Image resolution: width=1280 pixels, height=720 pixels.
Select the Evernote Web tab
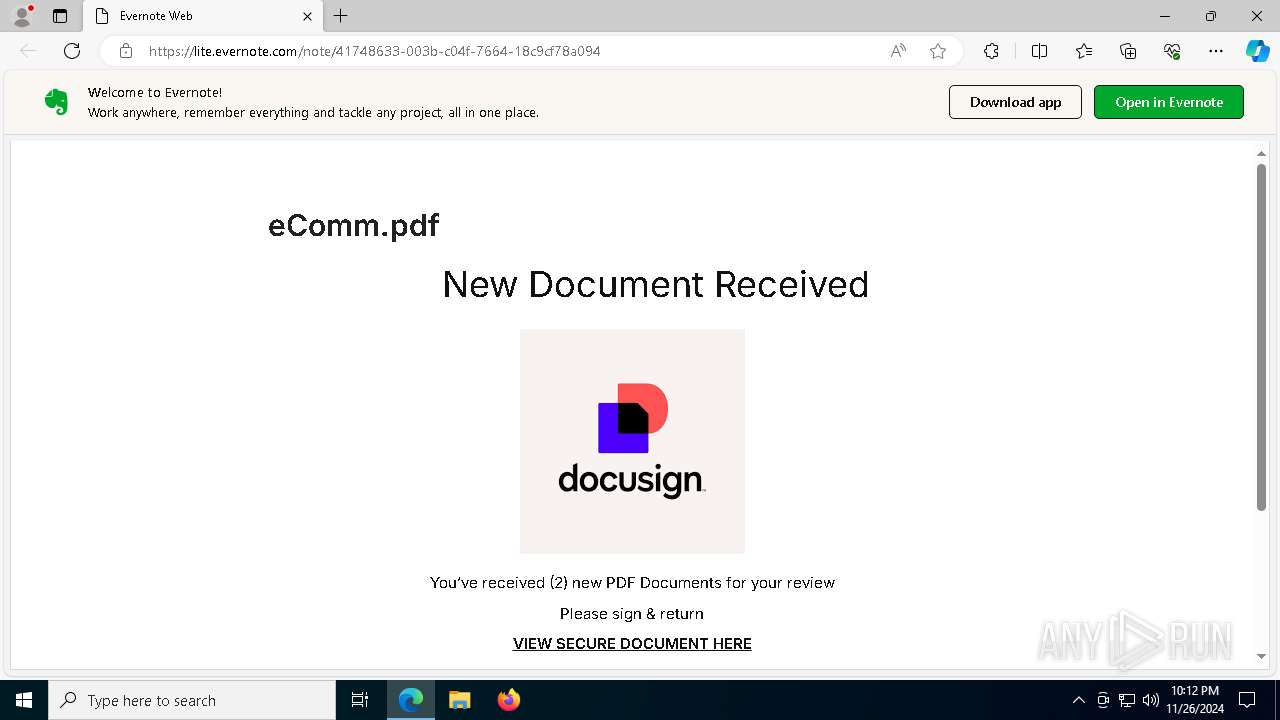[x=203, y=16]
